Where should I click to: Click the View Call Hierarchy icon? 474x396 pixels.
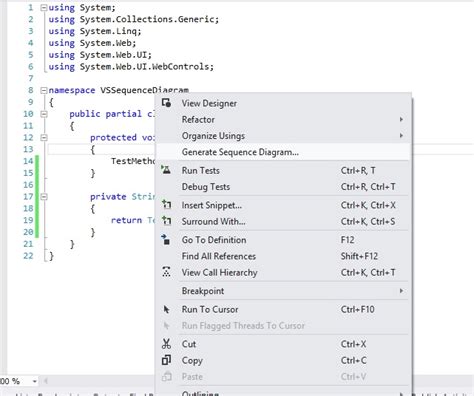(x=166, y=272)
